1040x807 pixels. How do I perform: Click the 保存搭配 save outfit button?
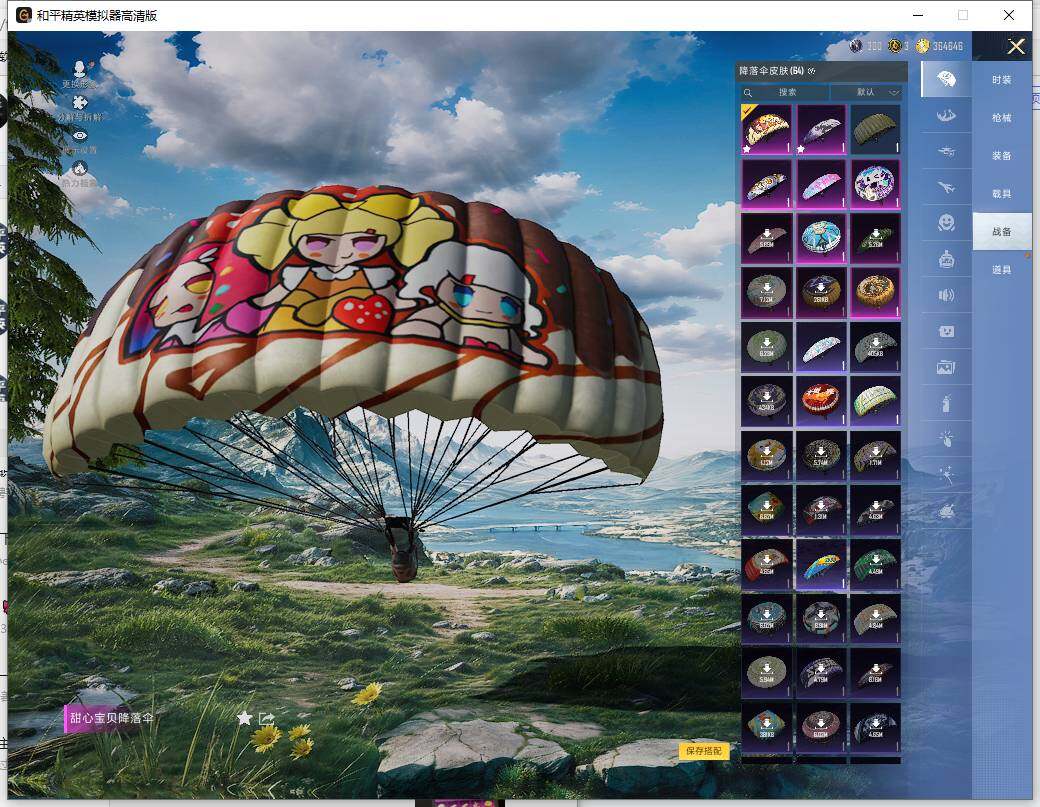tap(704, 751)
